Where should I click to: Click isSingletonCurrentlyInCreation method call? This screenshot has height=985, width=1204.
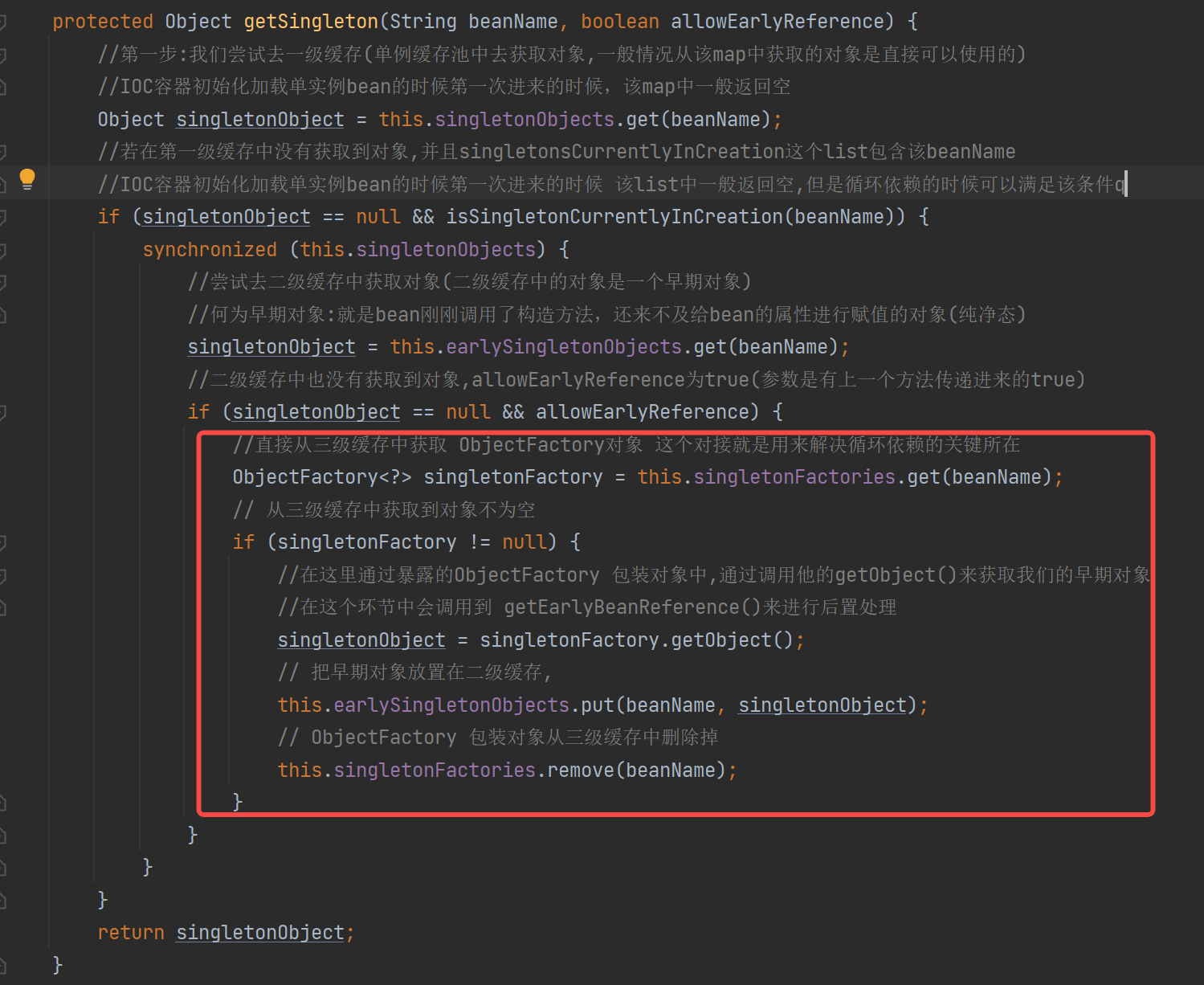tap(614, 217)
